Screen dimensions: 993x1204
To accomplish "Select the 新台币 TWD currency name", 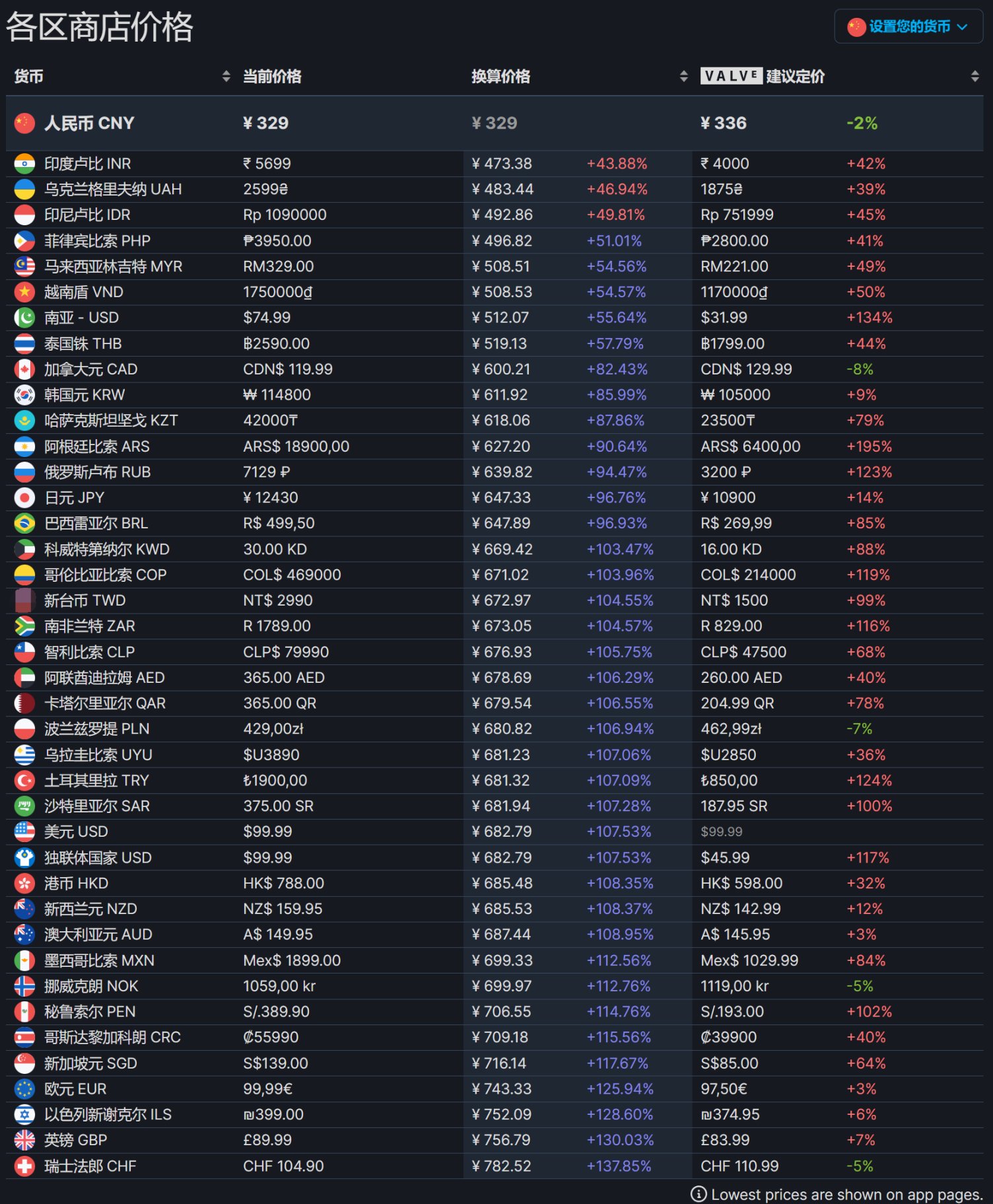I will click(x=85, y=601).
